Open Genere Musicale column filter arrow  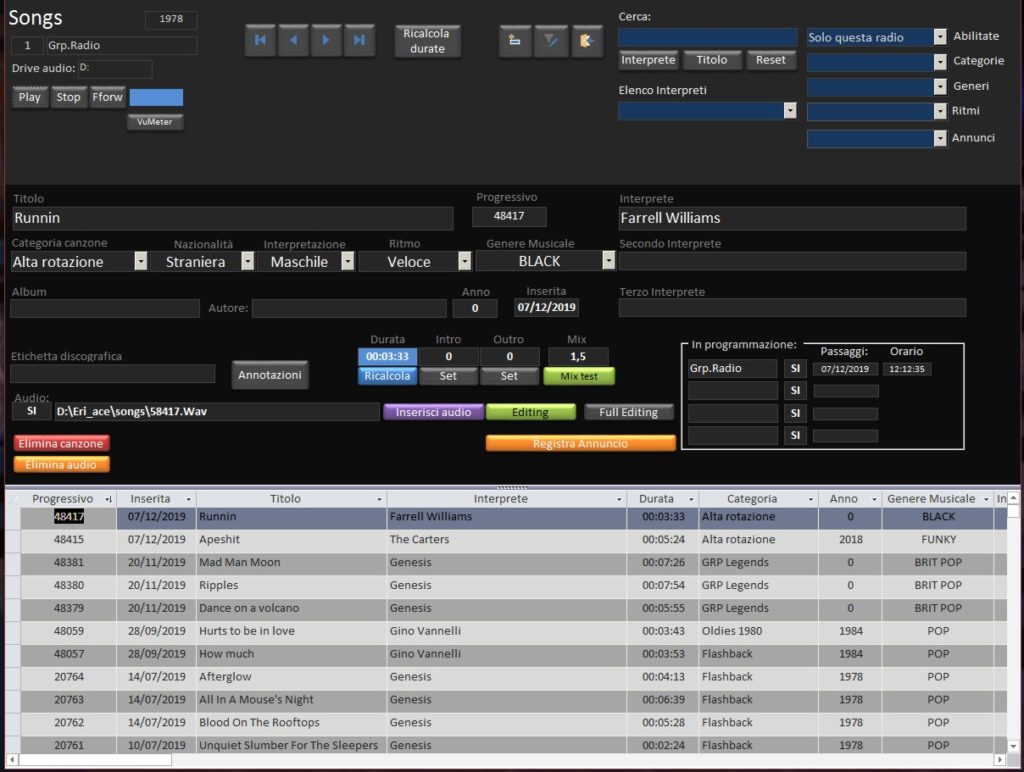pos(986,499)
